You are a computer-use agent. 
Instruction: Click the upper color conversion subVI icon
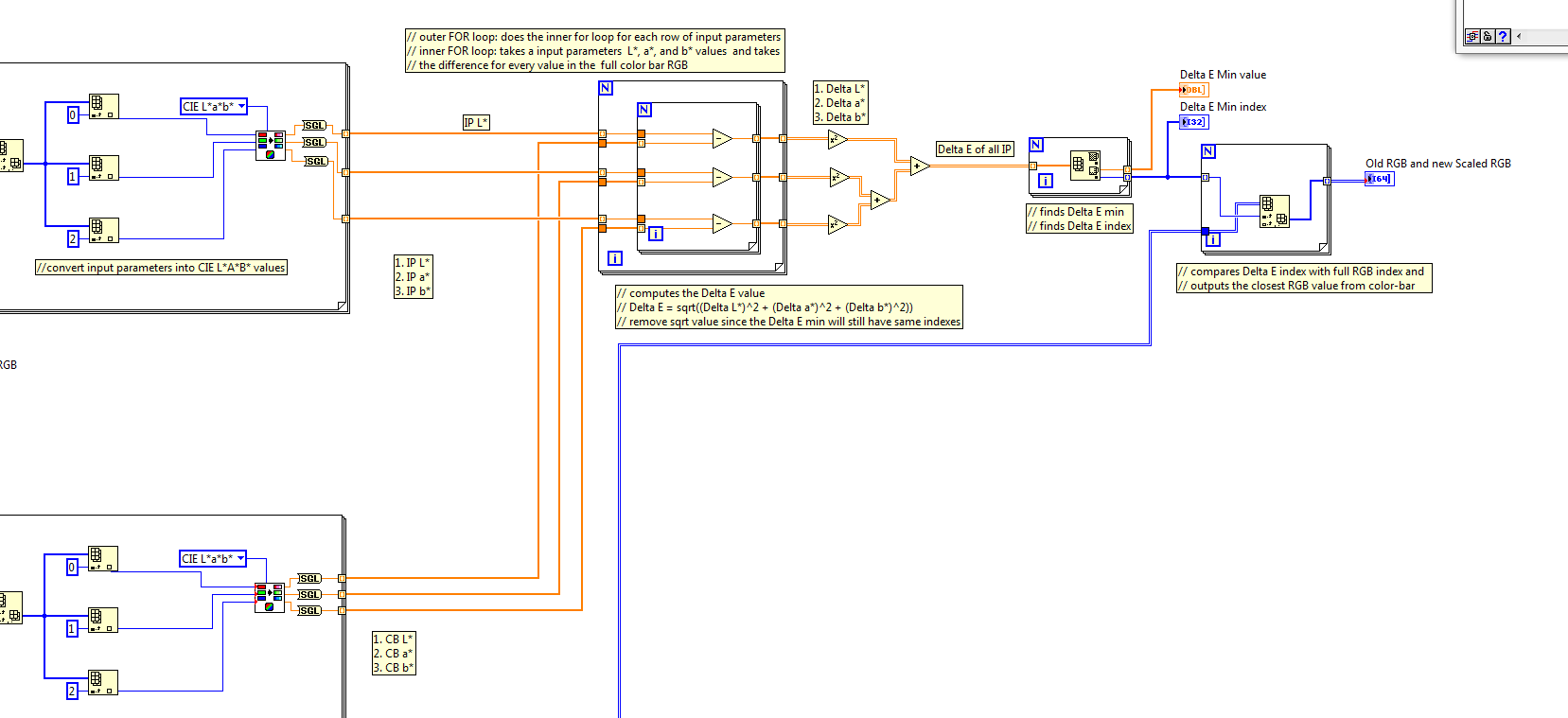click(x=271, y=146)
